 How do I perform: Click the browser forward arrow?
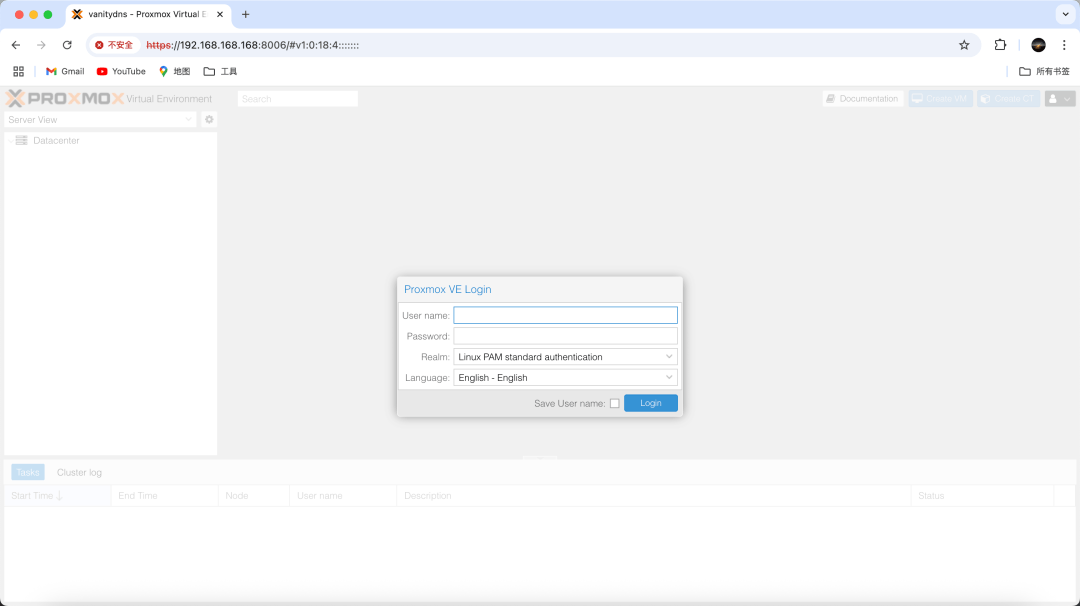pyautogui.click(x=41, y=45)
